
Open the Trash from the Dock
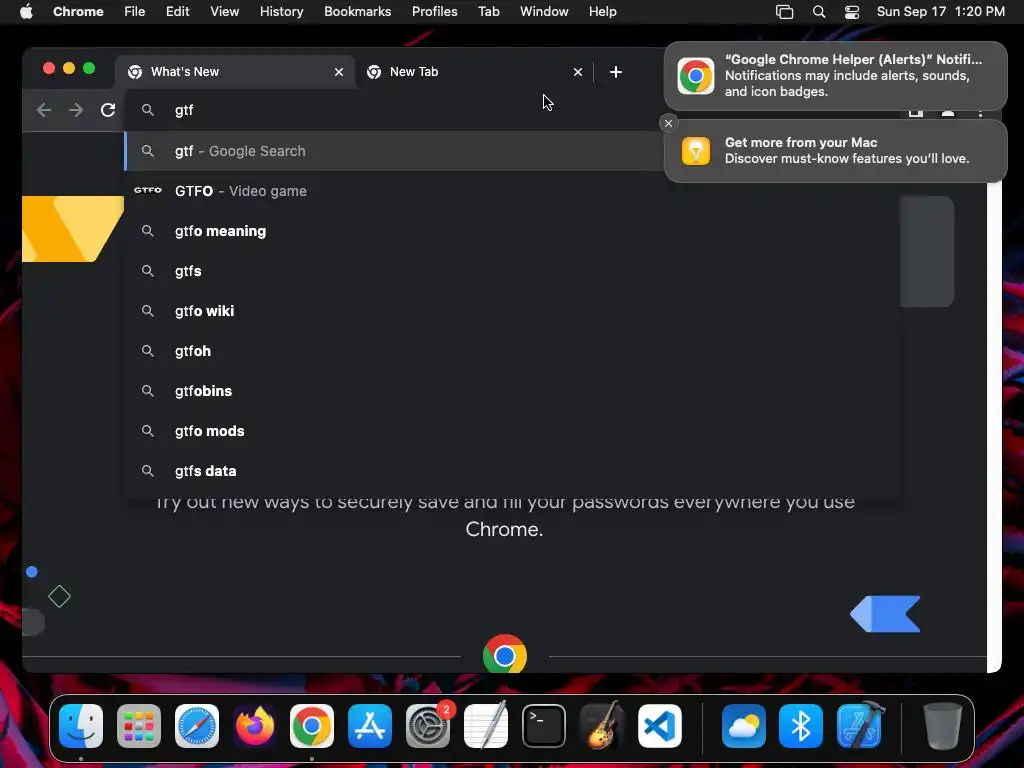click(942, 726)
